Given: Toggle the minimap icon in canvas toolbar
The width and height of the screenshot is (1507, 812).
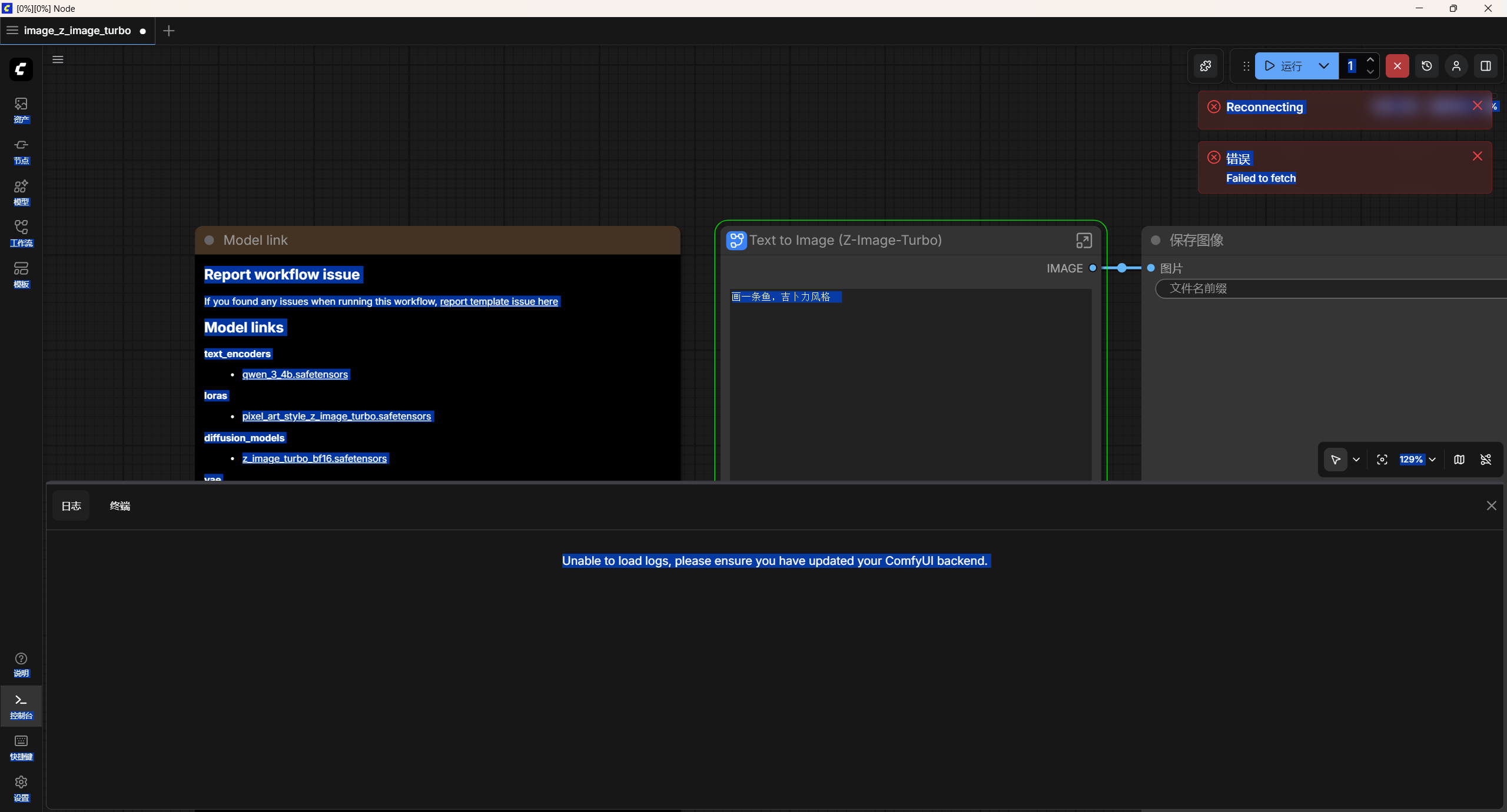Looking at the screenshot, I should pos(1459,460).
